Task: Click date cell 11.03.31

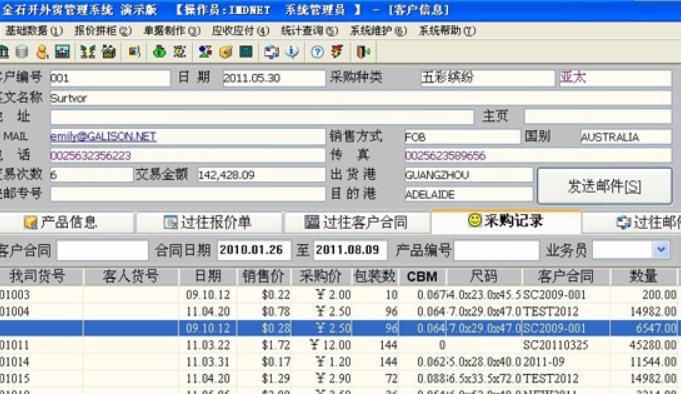Action: click(208, 362)
